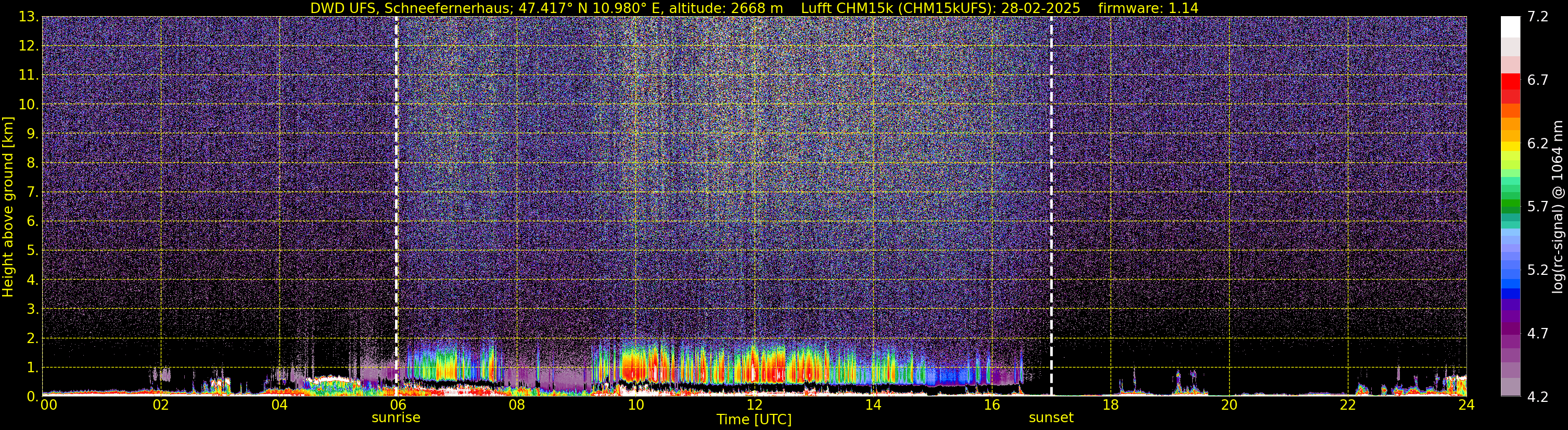Image resolution: width=1568 pixels, height=430 pixels.
Task: Click the dashed white sunrise marker line
Action: point(396,207)
